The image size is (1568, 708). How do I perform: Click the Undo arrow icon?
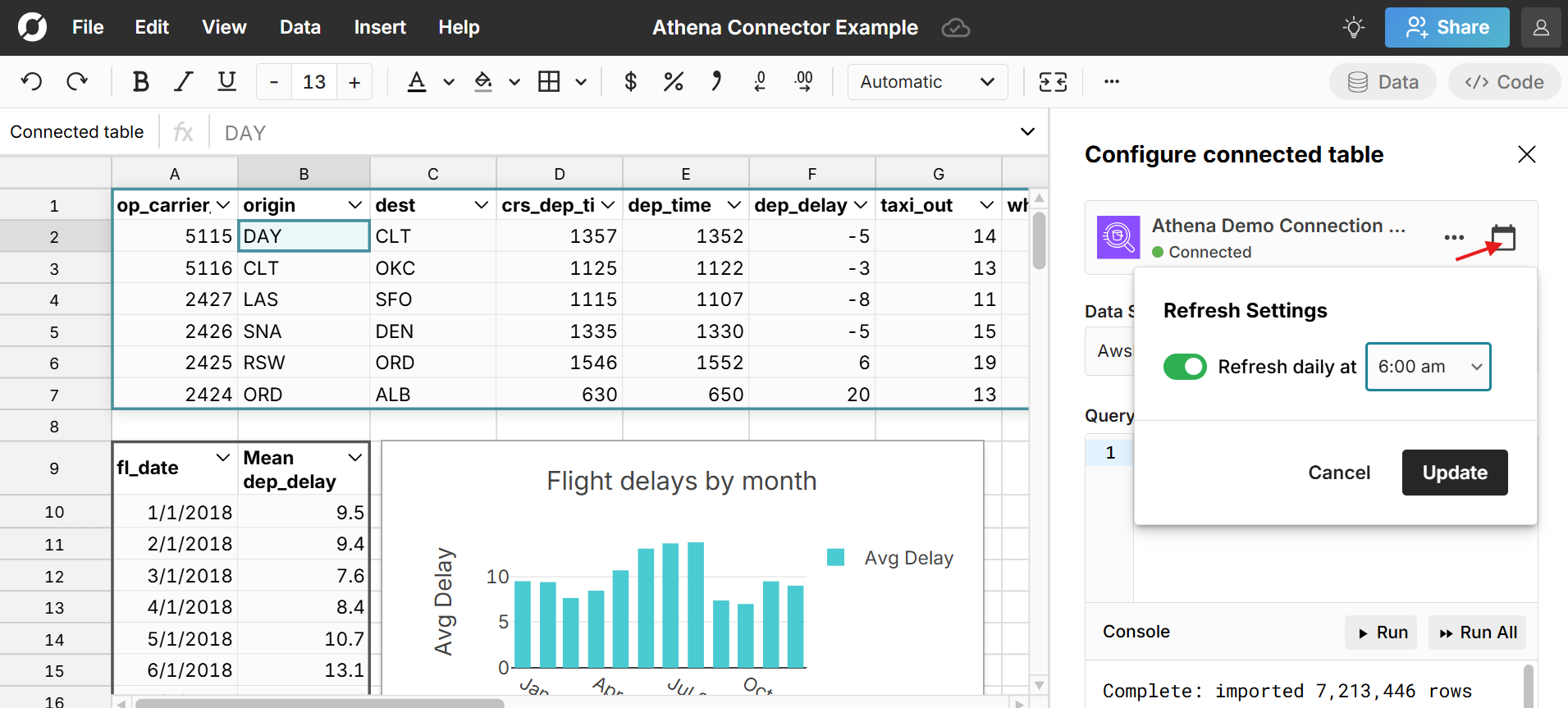click(32, 82)
